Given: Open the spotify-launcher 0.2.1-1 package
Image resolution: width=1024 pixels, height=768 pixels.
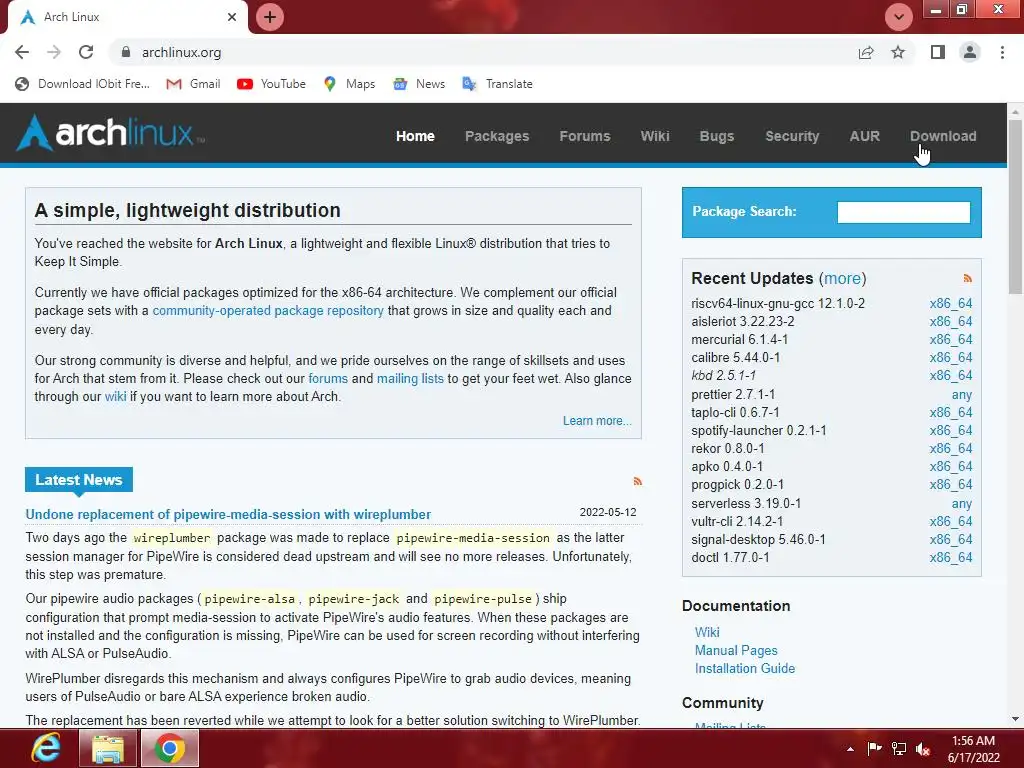Looking at the screenshot, I should [x=759, y=431].
